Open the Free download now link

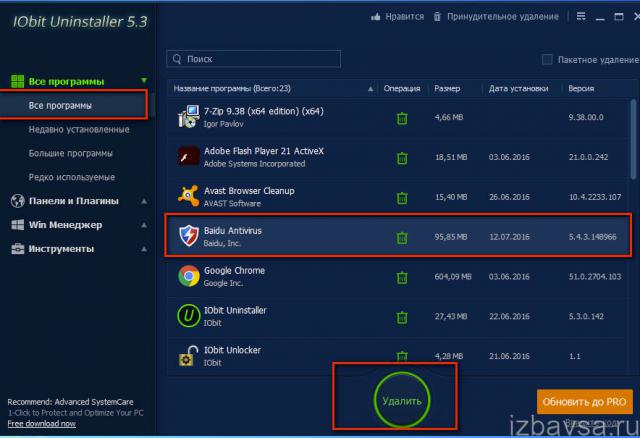tap(42, 424)
